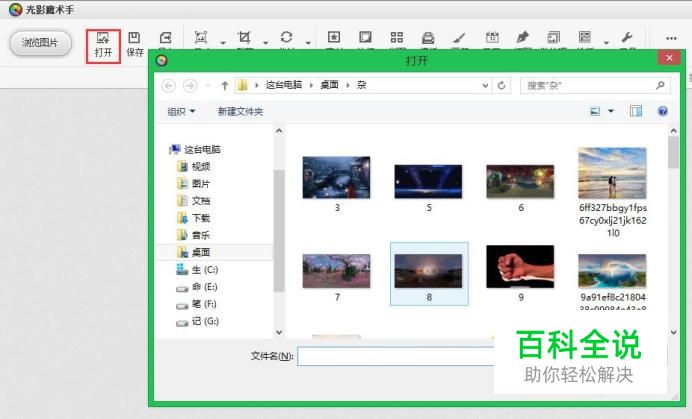Expand the chevron before 这台电脑 breadcrumb
Viewport: 692px width, 419px height.
point(257,85)
